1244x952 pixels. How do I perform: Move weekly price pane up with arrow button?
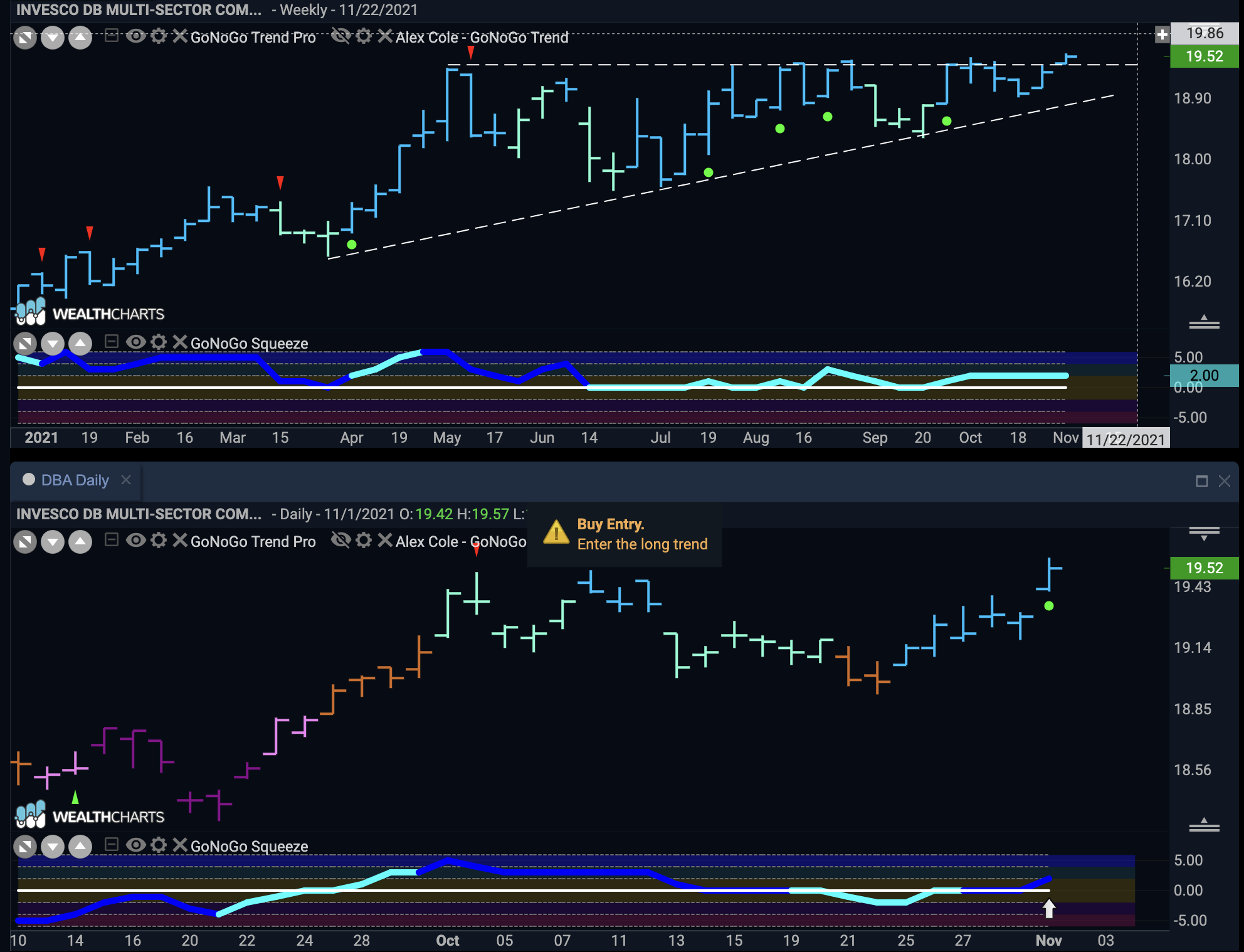coord(80,38)
